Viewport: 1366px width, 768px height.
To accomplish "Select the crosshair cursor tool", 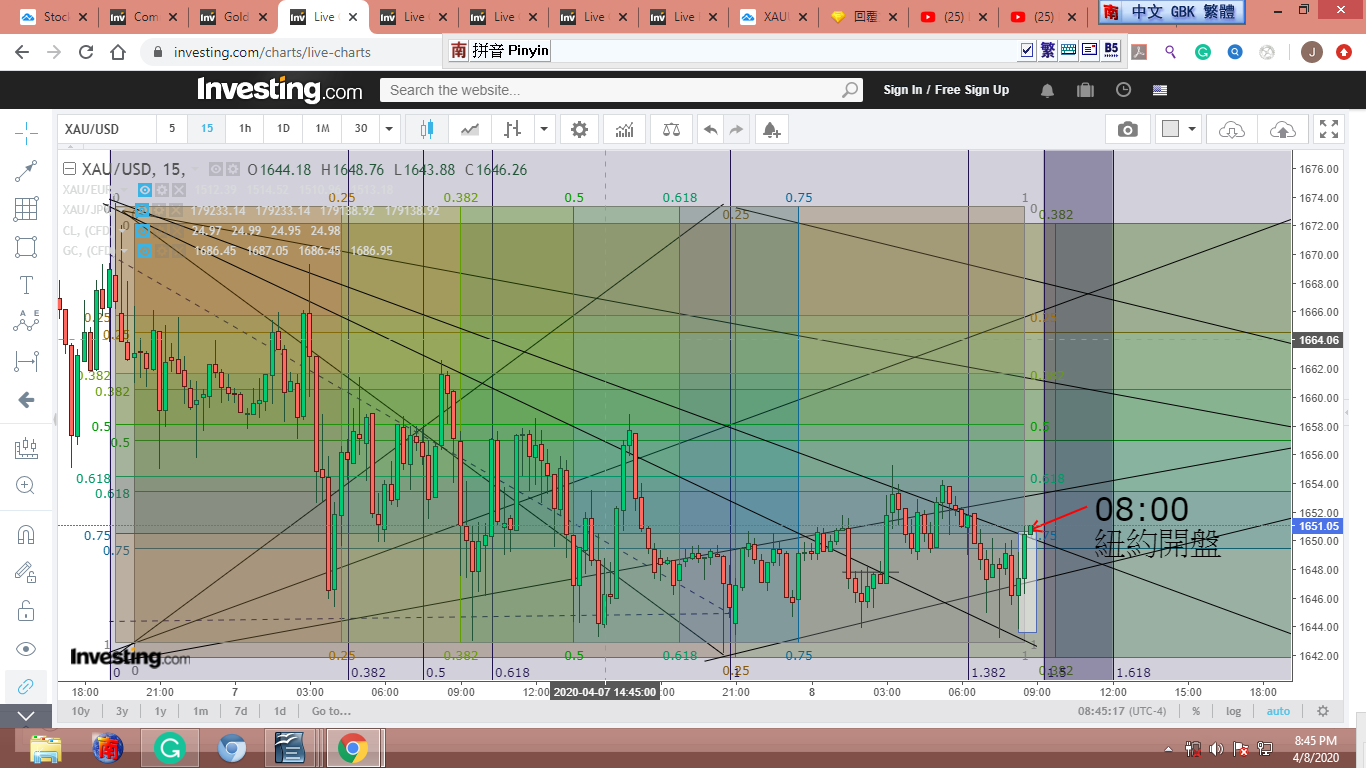I will click(x=26, y=132).
